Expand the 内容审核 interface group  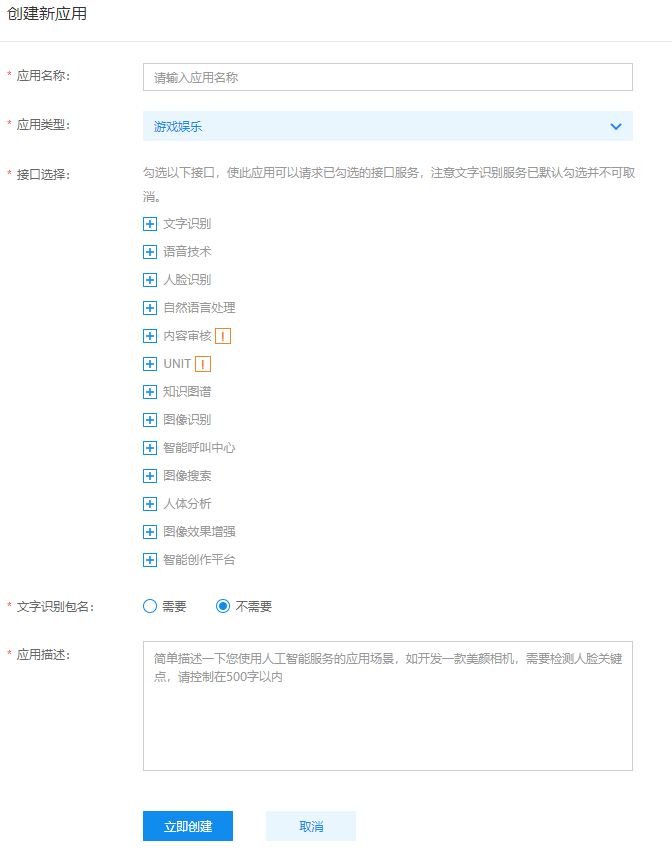150,336
